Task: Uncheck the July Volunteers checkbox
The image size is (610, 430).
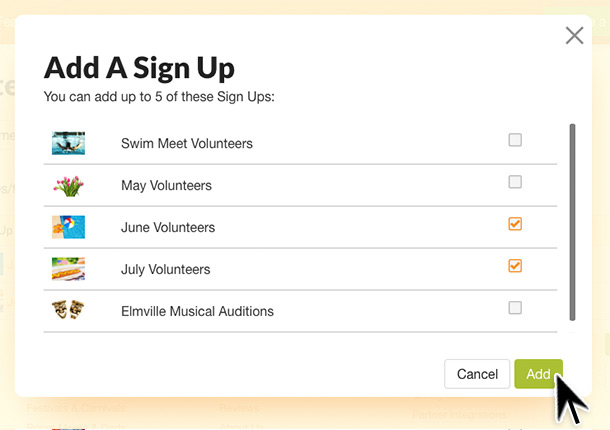Action: click(x=515, y=266)
